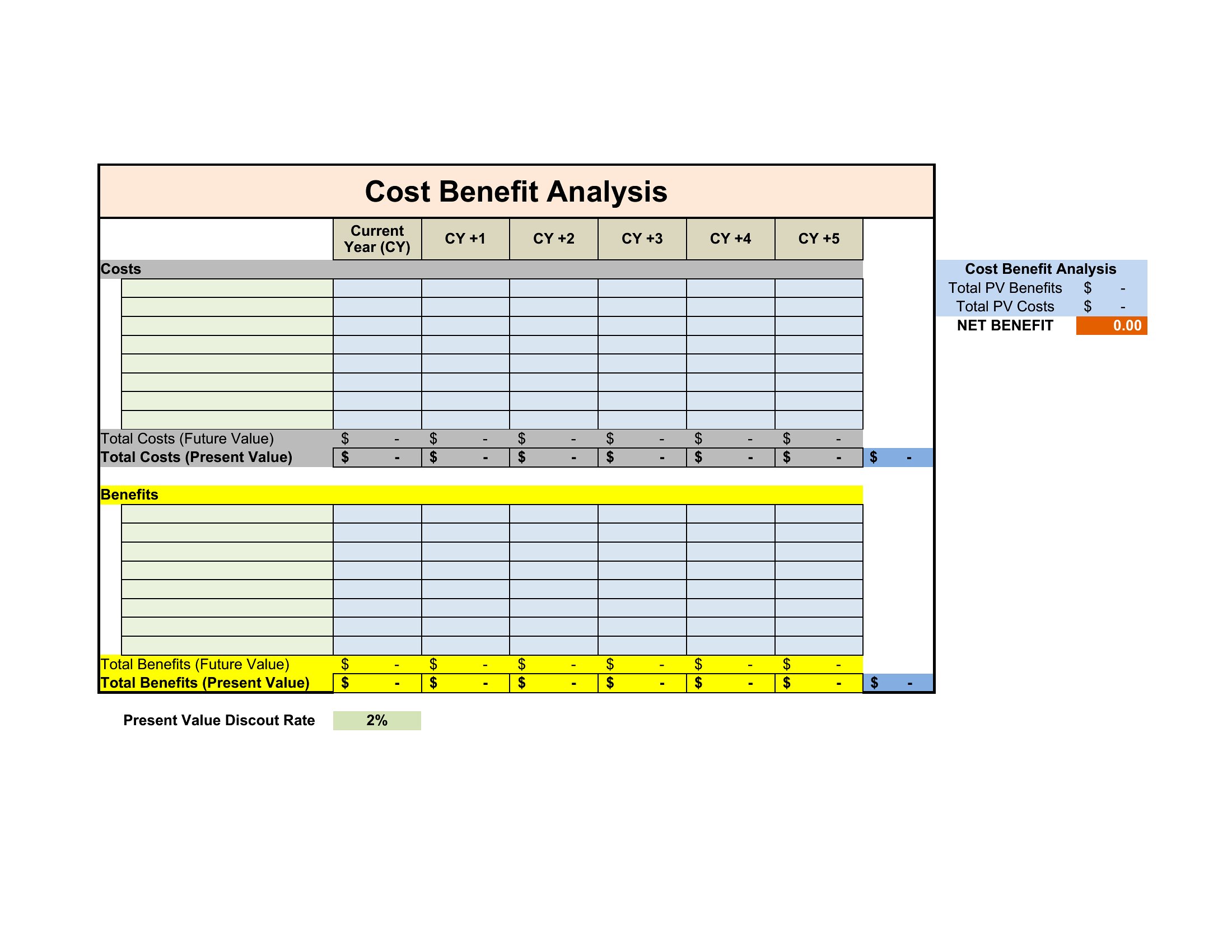This screenshot has height=952, width=1232.
Task: Select the Total PV Benefits dollar value
Action: [1111, 288]
